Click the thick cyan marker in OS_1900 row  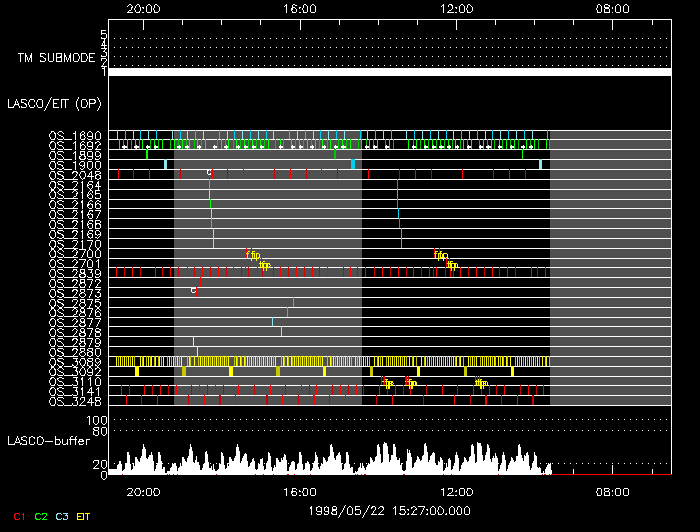pos(353,164)
